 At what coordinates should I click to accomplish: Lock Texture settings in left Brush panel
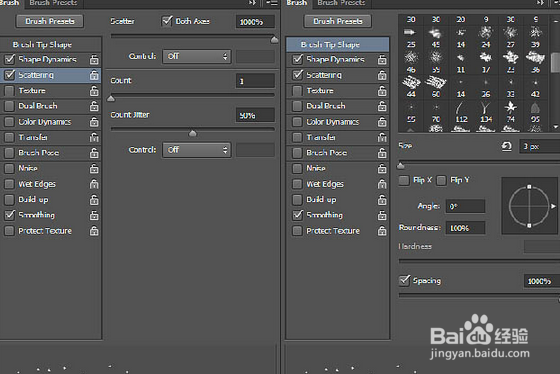94,91
